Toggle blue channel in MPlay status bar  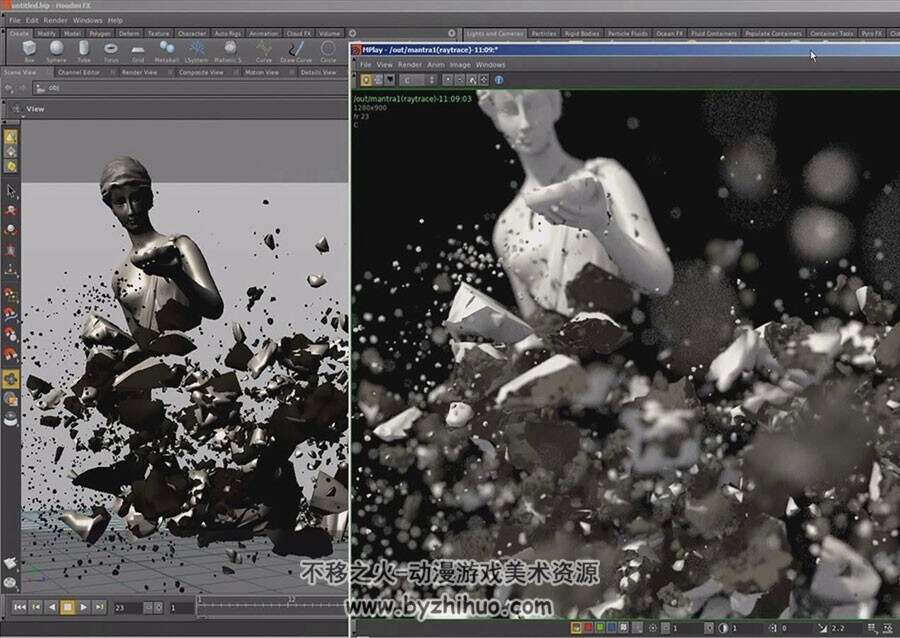click(x=612, y=628)
